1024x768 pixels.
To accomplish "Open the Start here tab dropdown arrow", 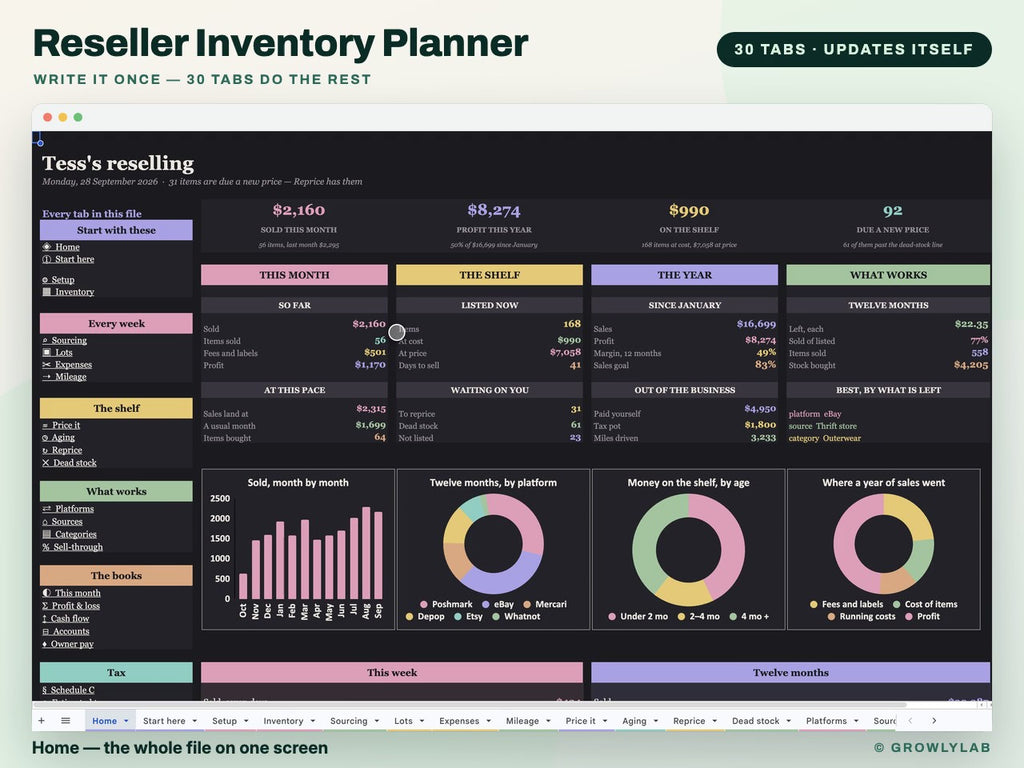I will coord(195,721).
